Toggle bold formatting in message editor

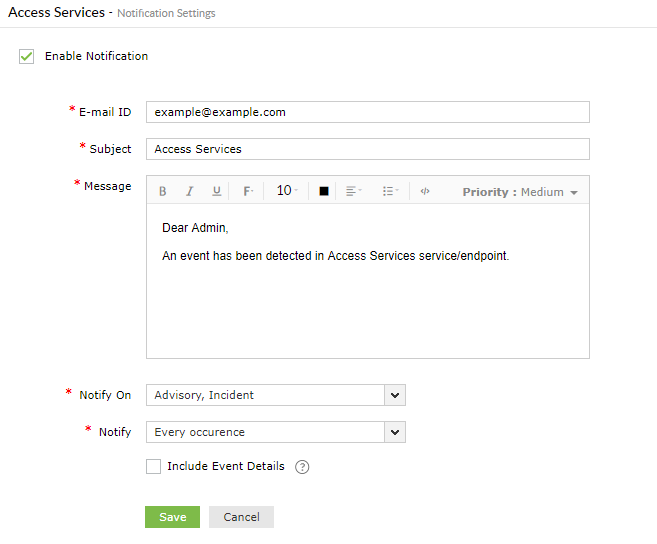tap(163, 191)
